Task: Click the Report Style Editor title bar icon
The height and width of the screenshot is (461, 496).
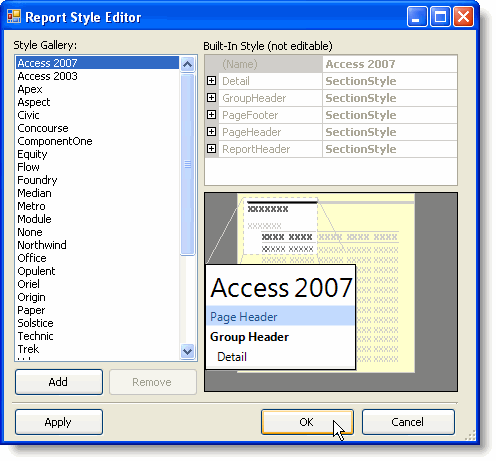Action: click(x=14, y=16)
